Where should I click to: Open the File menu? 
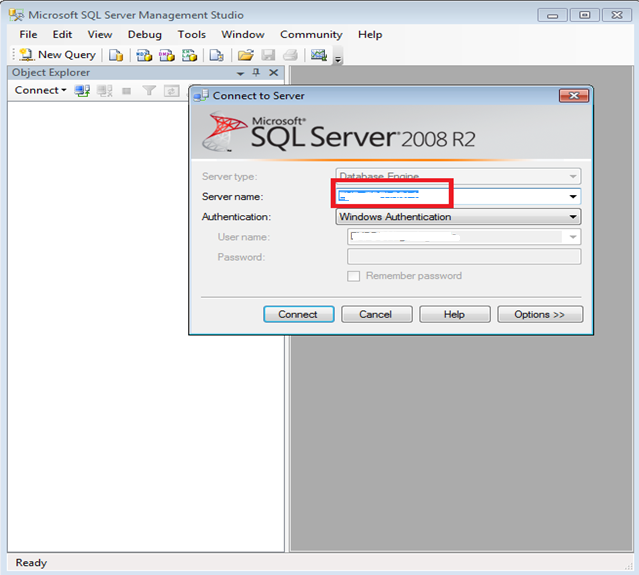28,35
